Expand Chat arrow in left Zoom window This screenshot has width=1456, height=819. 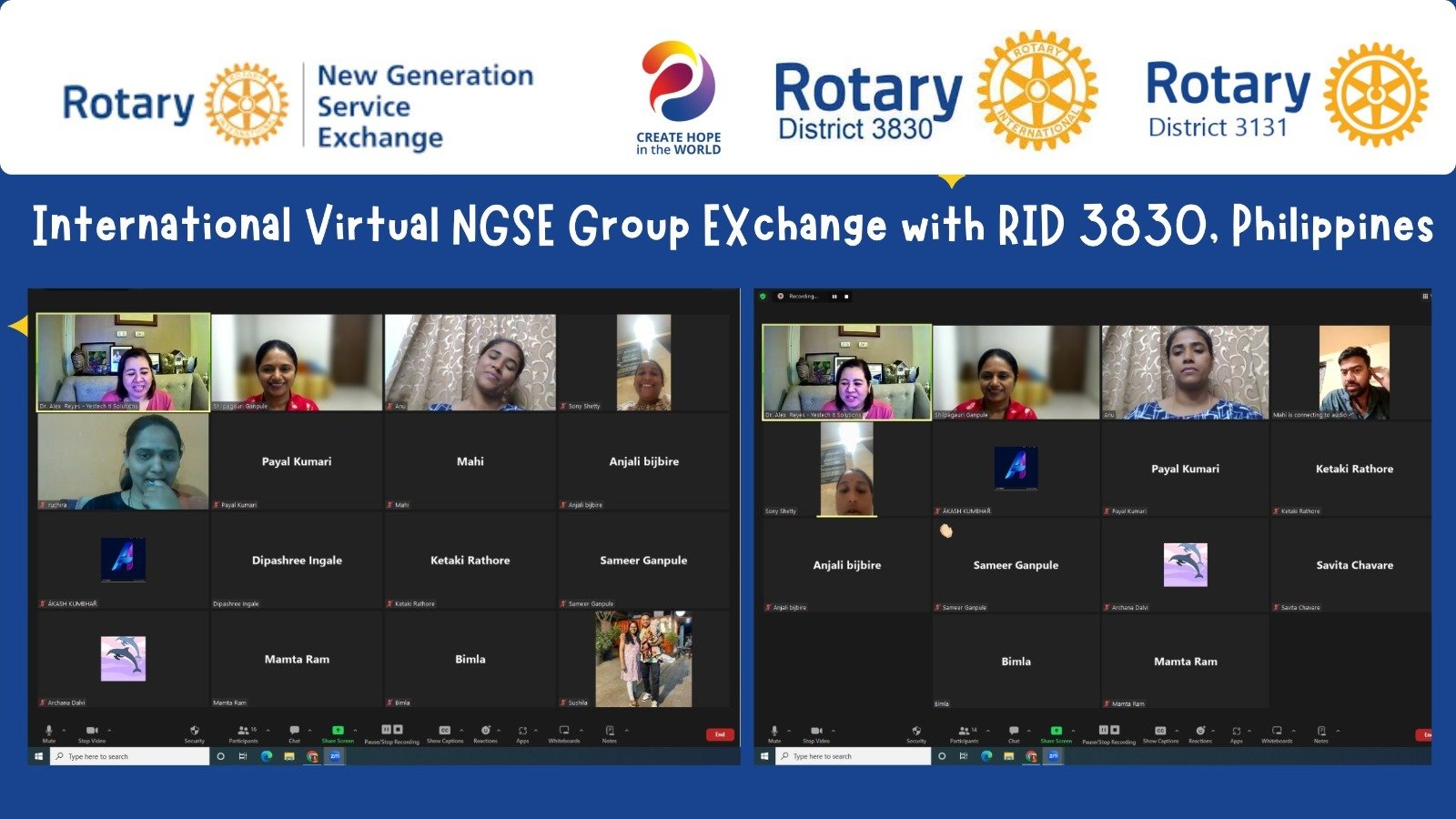[x=309, y=730]
